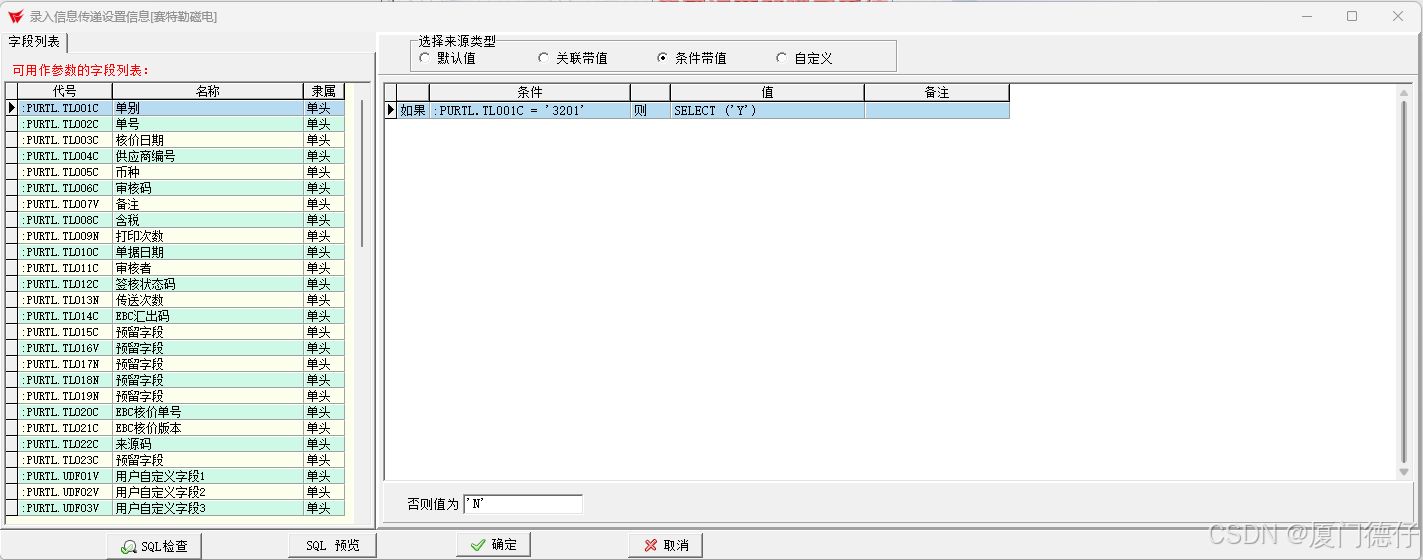Click the 值 column header
This screenshot has height=560, width=1423.
[767, 92]
